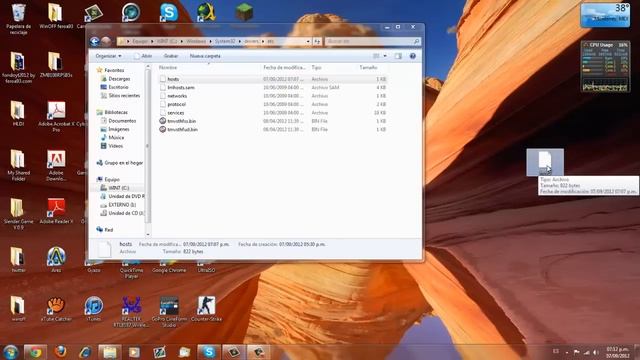
Task: Select the Ares desktop shortcut
Action: tap(56, 260)
